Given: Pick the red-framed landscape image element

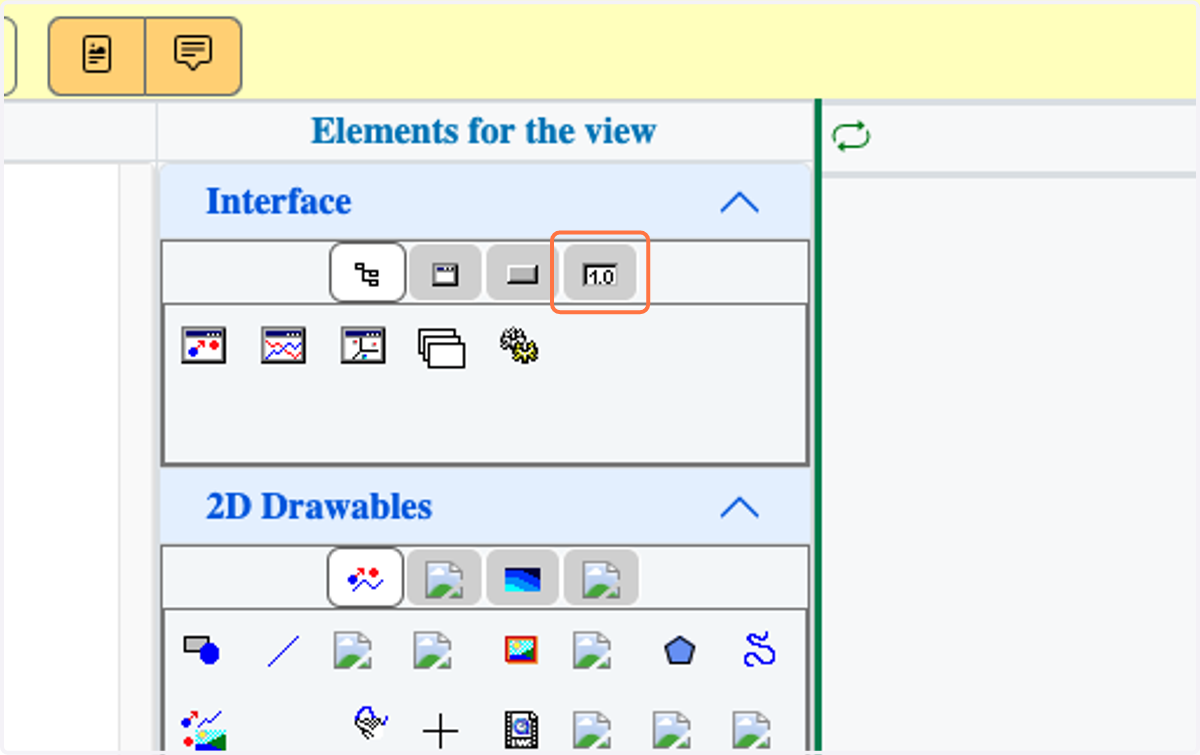Looking at the screenshot, I should tap(521, 650).
